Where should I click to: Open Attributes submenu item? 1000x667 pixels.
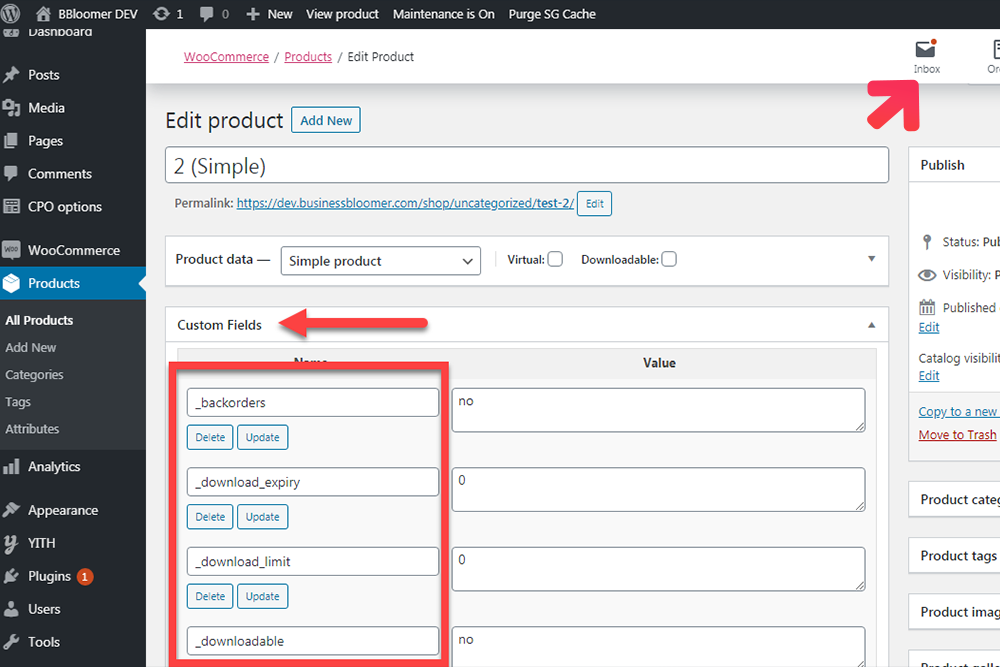click(x=32, y=429)
